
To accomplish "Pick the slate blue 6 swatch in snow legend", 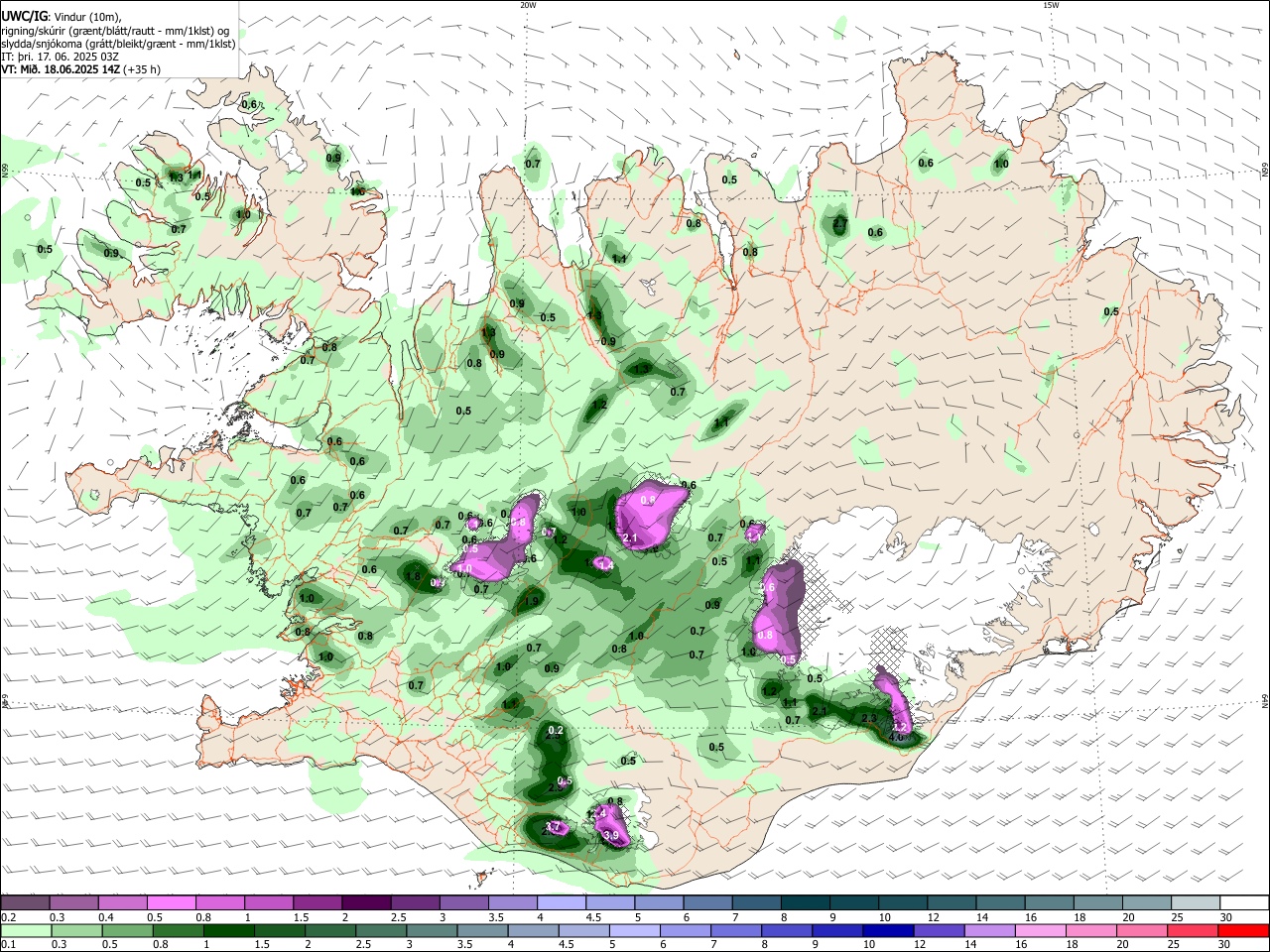I will (x=708, y=903).
